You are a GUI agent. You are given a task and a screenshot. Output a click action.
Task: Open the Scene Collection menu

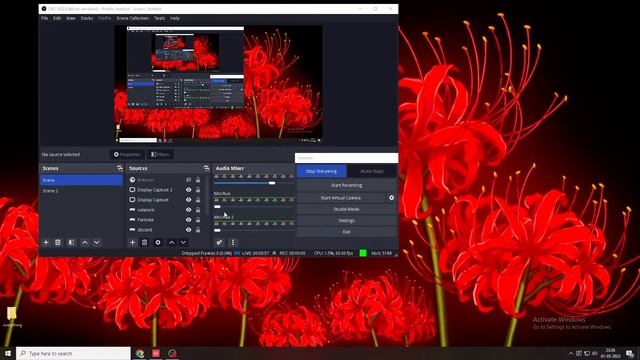click(133, 18)
